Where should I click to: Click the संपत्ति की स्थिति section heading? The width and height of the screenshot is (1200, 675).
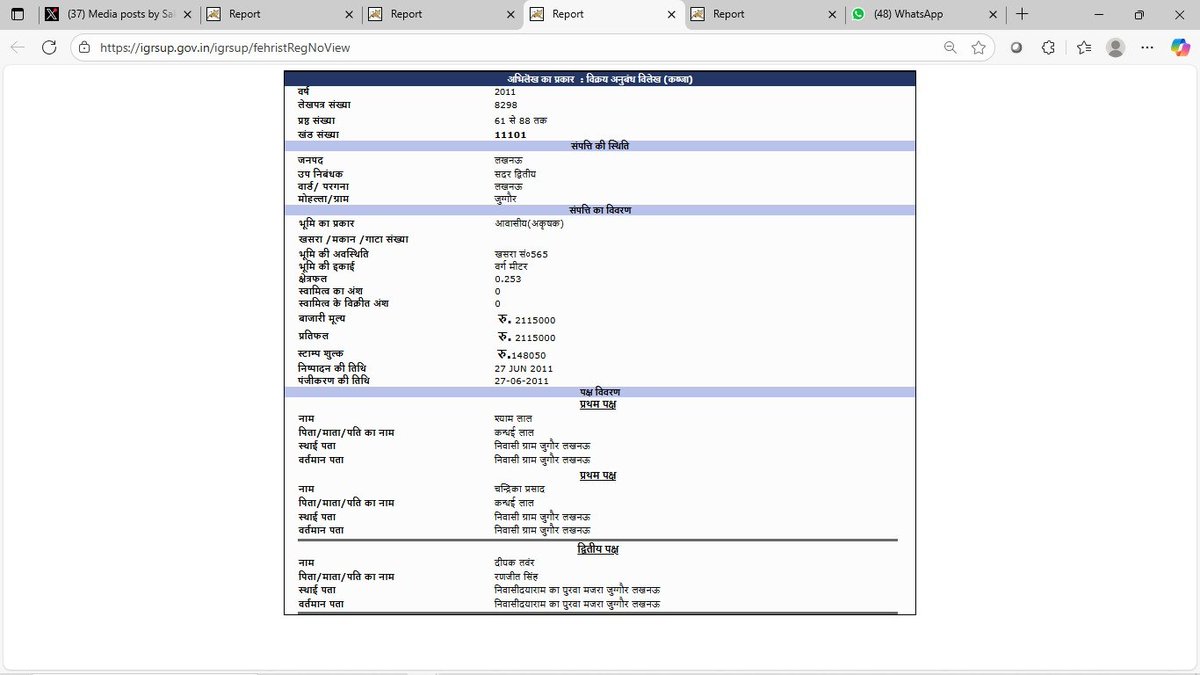tap(599, 146)
